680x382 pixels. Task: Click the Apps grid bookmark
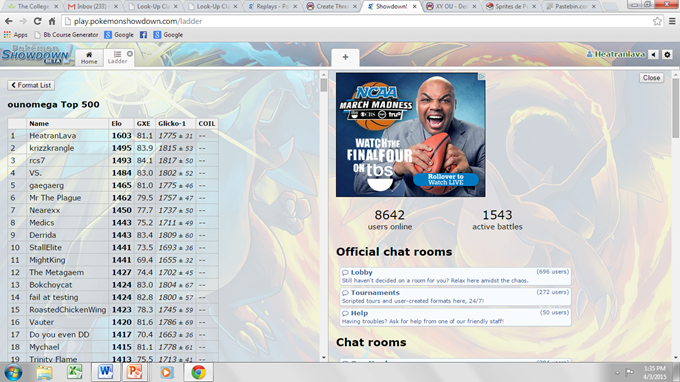[15, 35]
